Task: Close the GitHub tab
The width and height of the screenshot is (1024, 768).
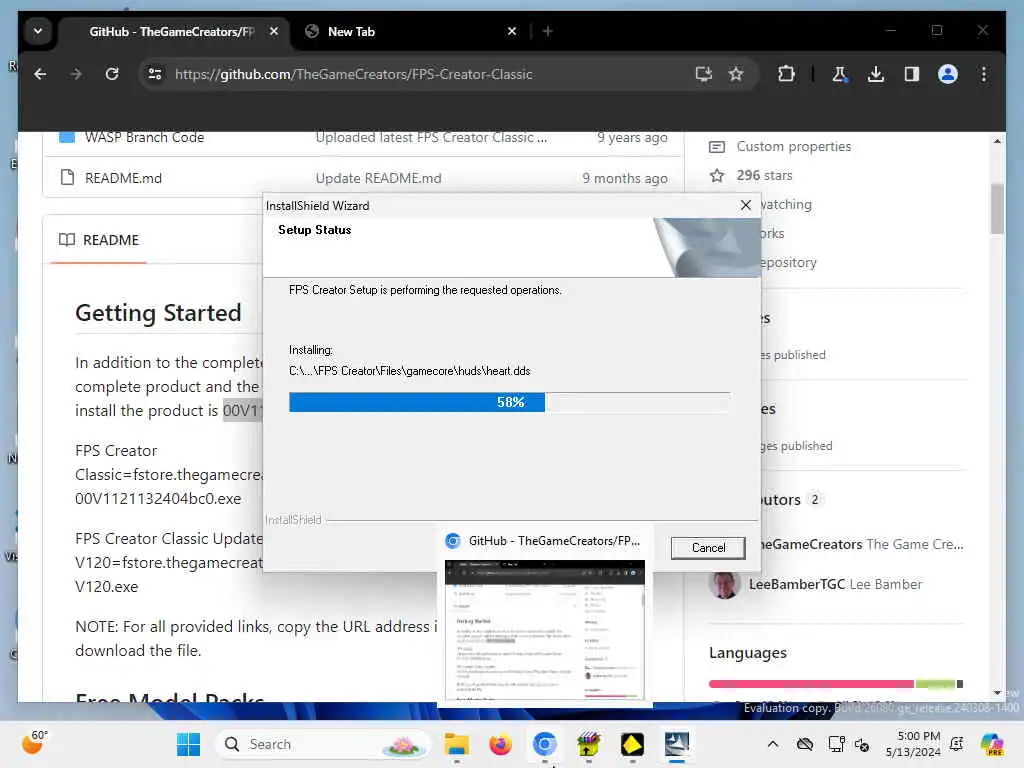Action: point(274,31)
